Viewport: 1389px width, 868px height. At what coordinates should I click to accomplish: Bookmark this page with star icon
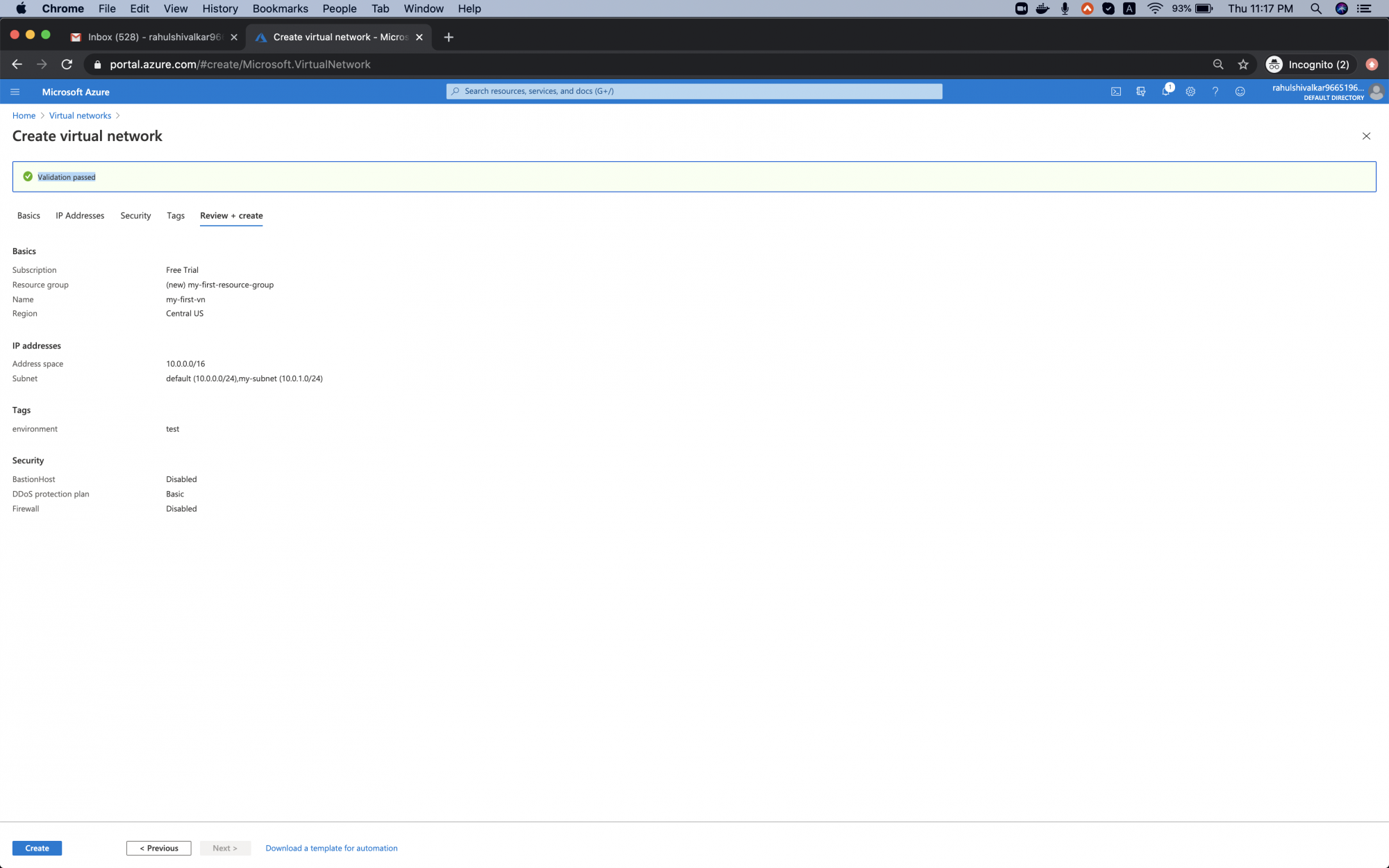tap(1243, 65)
